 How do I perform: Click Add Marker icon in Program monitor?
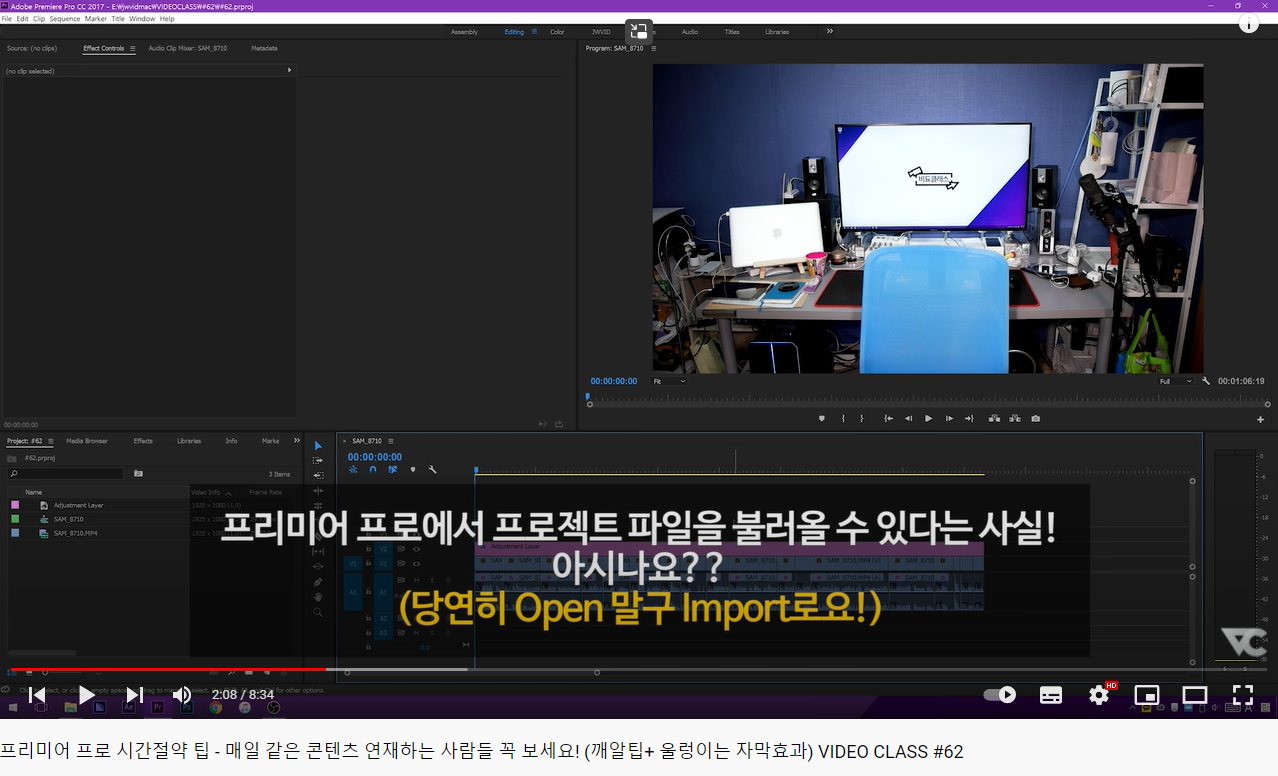pos(822,419)
